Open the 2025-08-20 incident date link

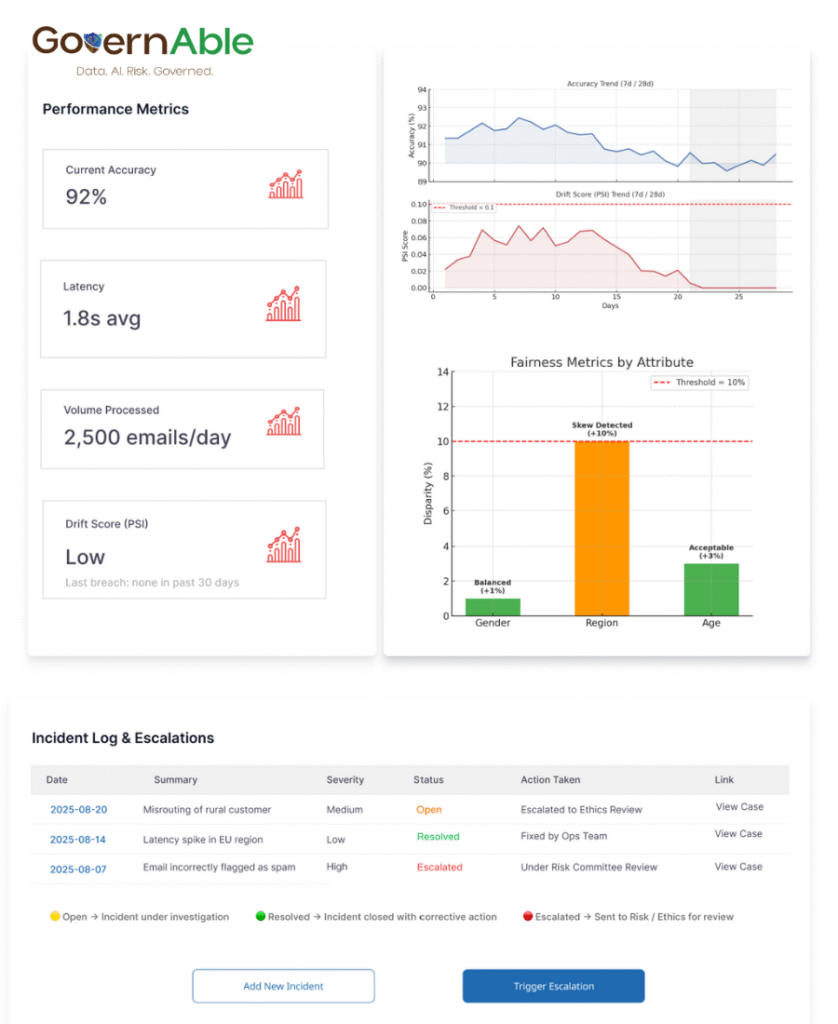(78, 810)
